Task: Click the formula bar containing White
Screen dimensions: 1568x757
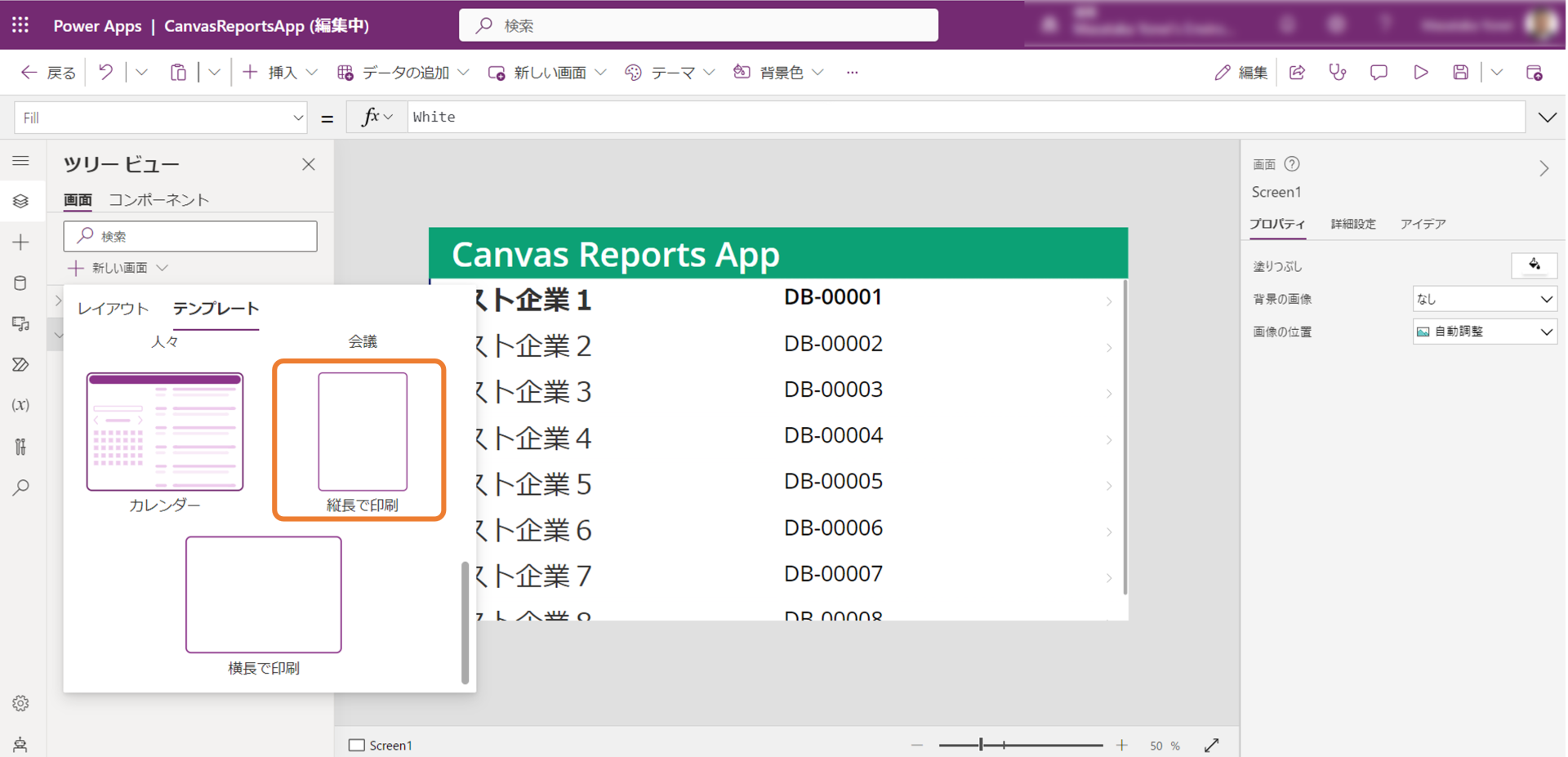Action: click(966, 118)
